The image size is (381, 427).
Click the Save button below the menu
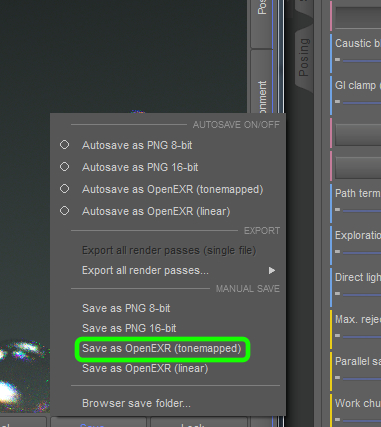tap(99, 423)
